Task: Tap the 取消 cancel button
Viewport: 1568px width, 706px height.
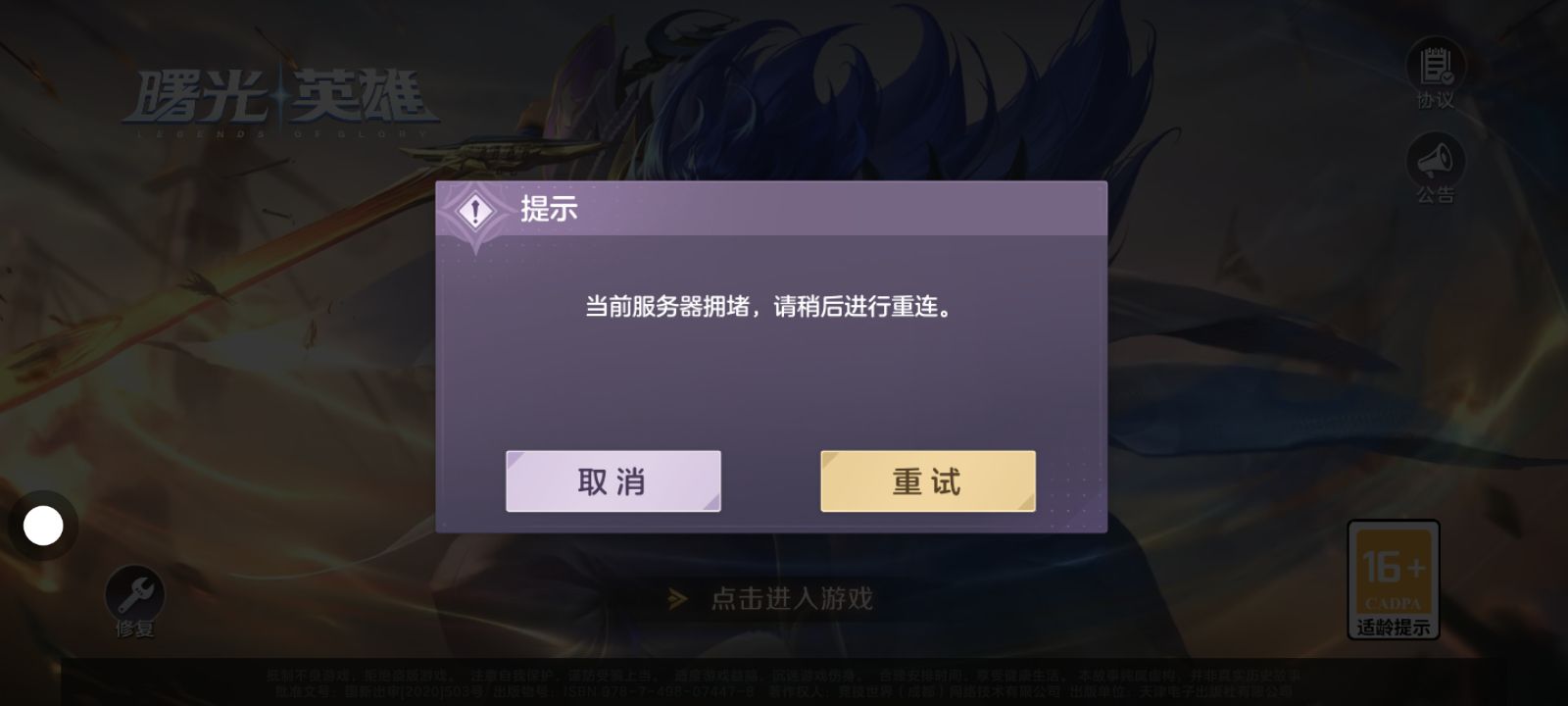Action: (x=613, y=481)
